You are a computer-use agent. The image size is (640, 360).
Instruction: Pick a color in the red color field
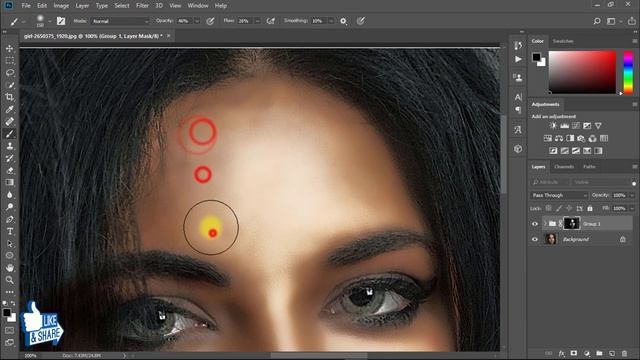pyautogui.click(x=582, y=72)
